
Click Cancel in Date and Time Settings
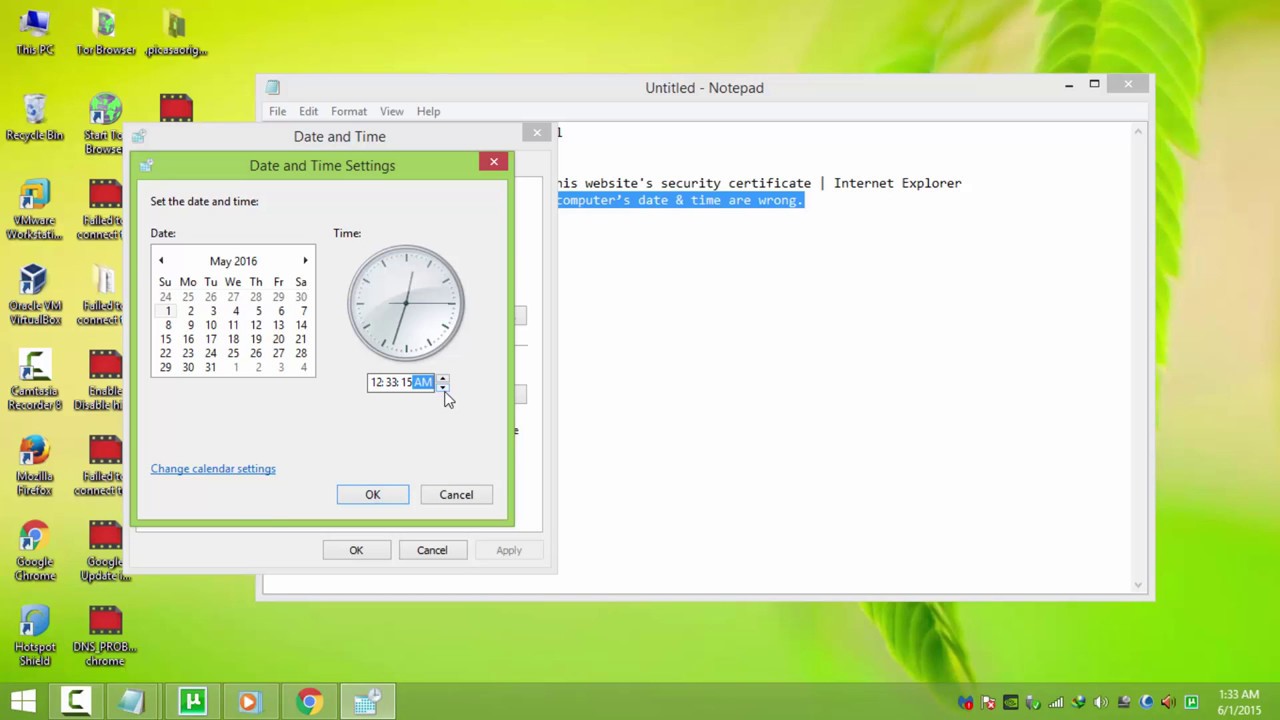tap(456, 495)
